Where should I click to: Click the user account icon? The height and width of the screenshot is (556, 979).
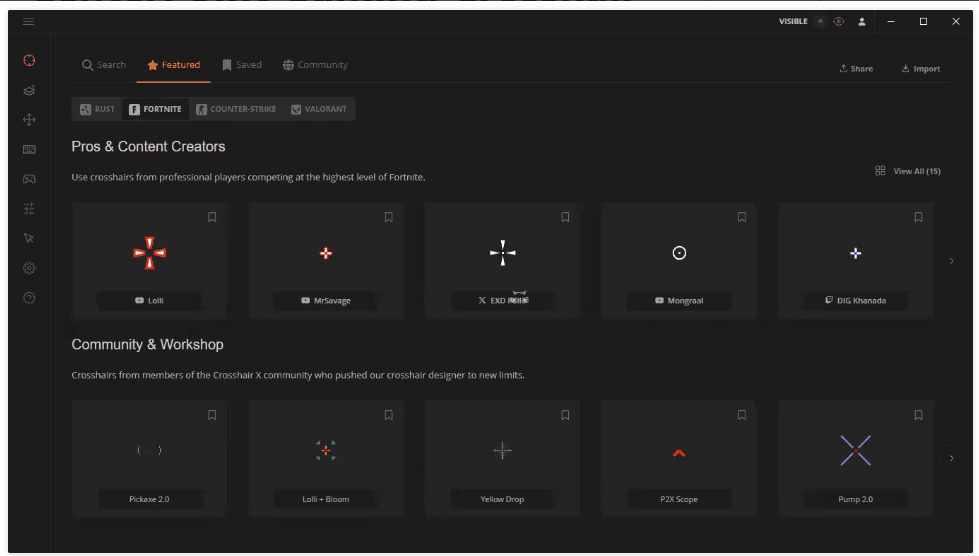(x=862, y=22)
